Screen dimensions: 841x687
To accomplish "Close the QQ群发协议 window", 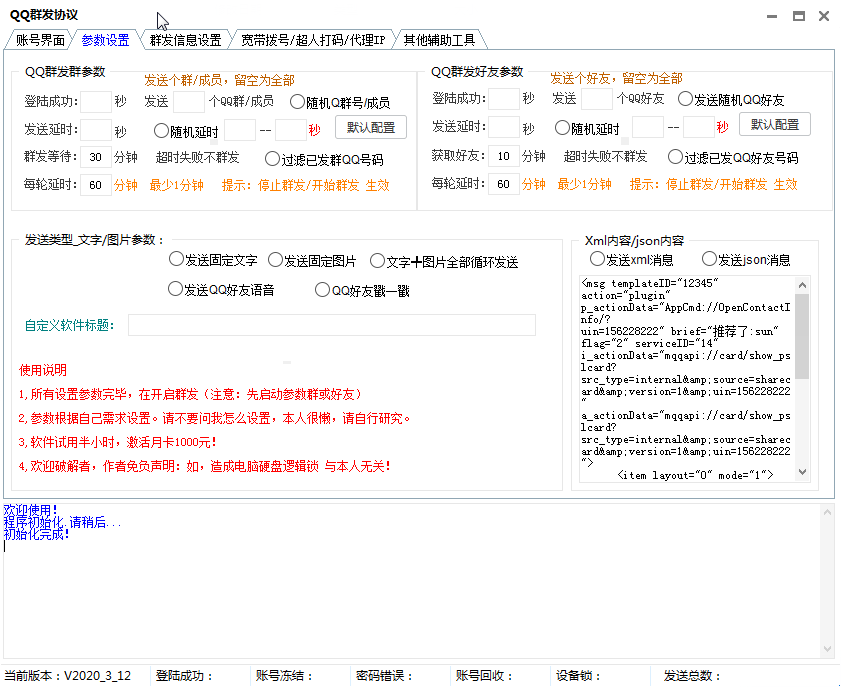I will (x=824, y=17).
